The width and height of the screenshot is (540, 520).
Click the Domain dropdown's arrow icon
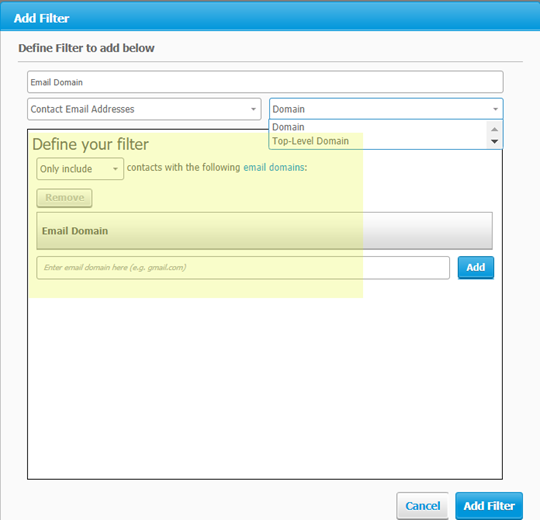coord(495,109)
